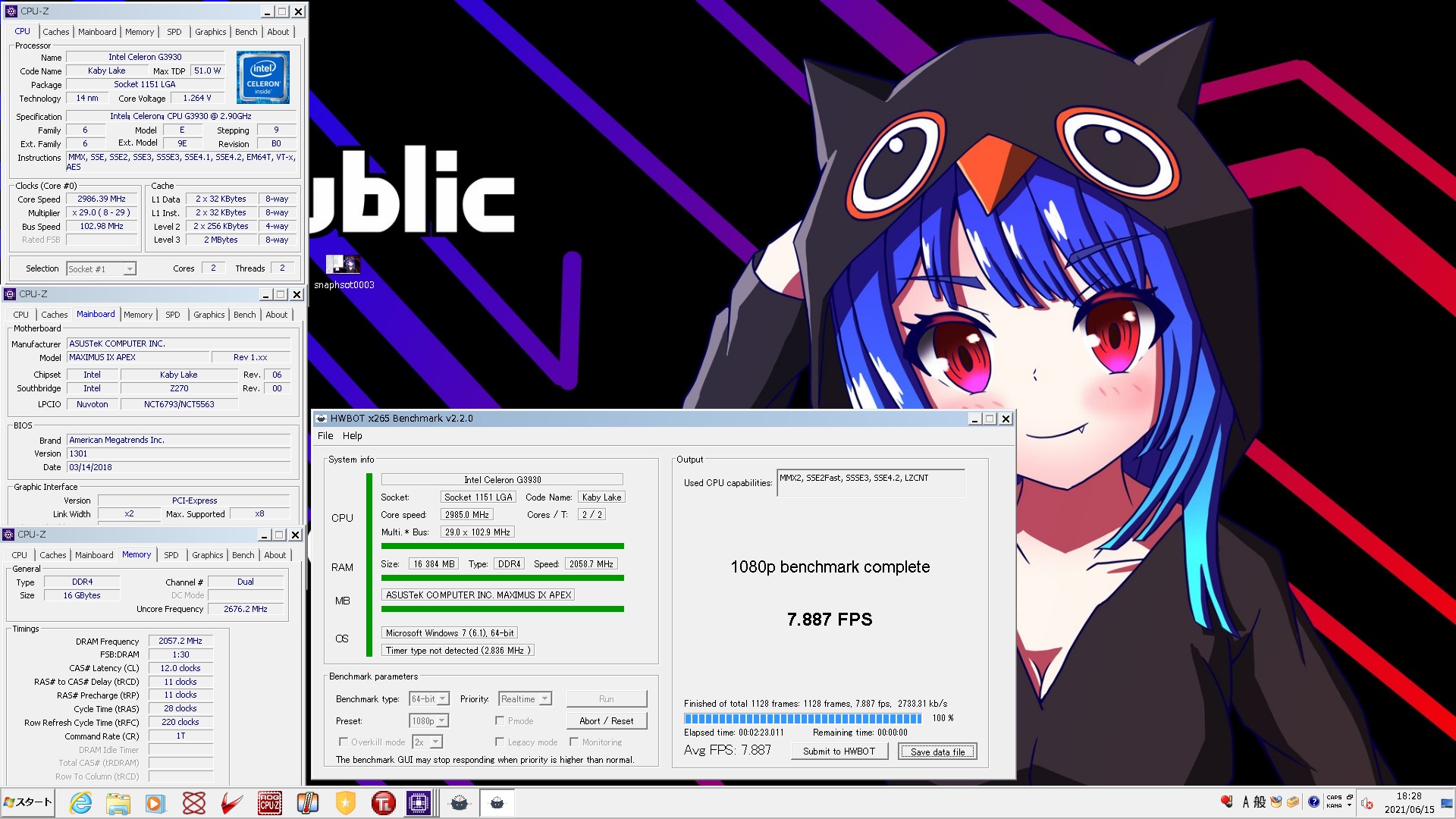Open SPD tab in Mainboard CPU-Z window
The width and height of the screenshot is (1456, 819).
pyautogui.click(x=173, y=315)
